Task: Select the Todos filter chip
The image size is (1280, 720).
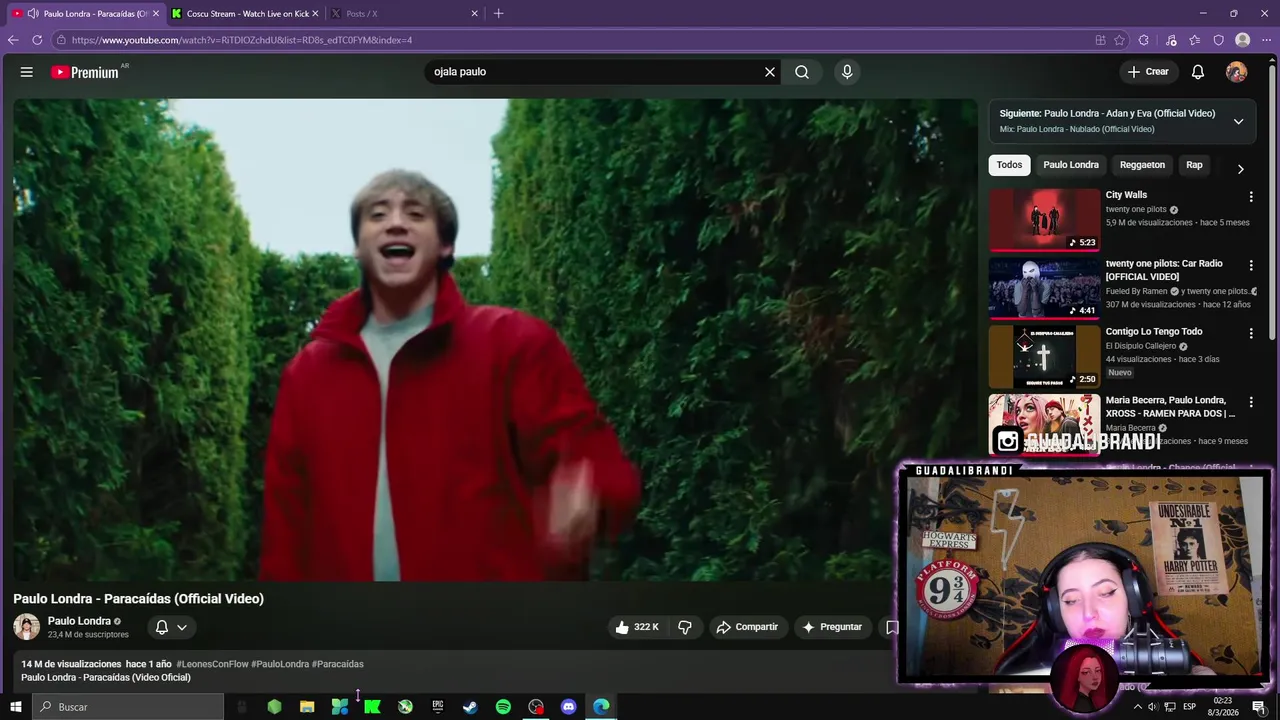Action: (1009, 165)
